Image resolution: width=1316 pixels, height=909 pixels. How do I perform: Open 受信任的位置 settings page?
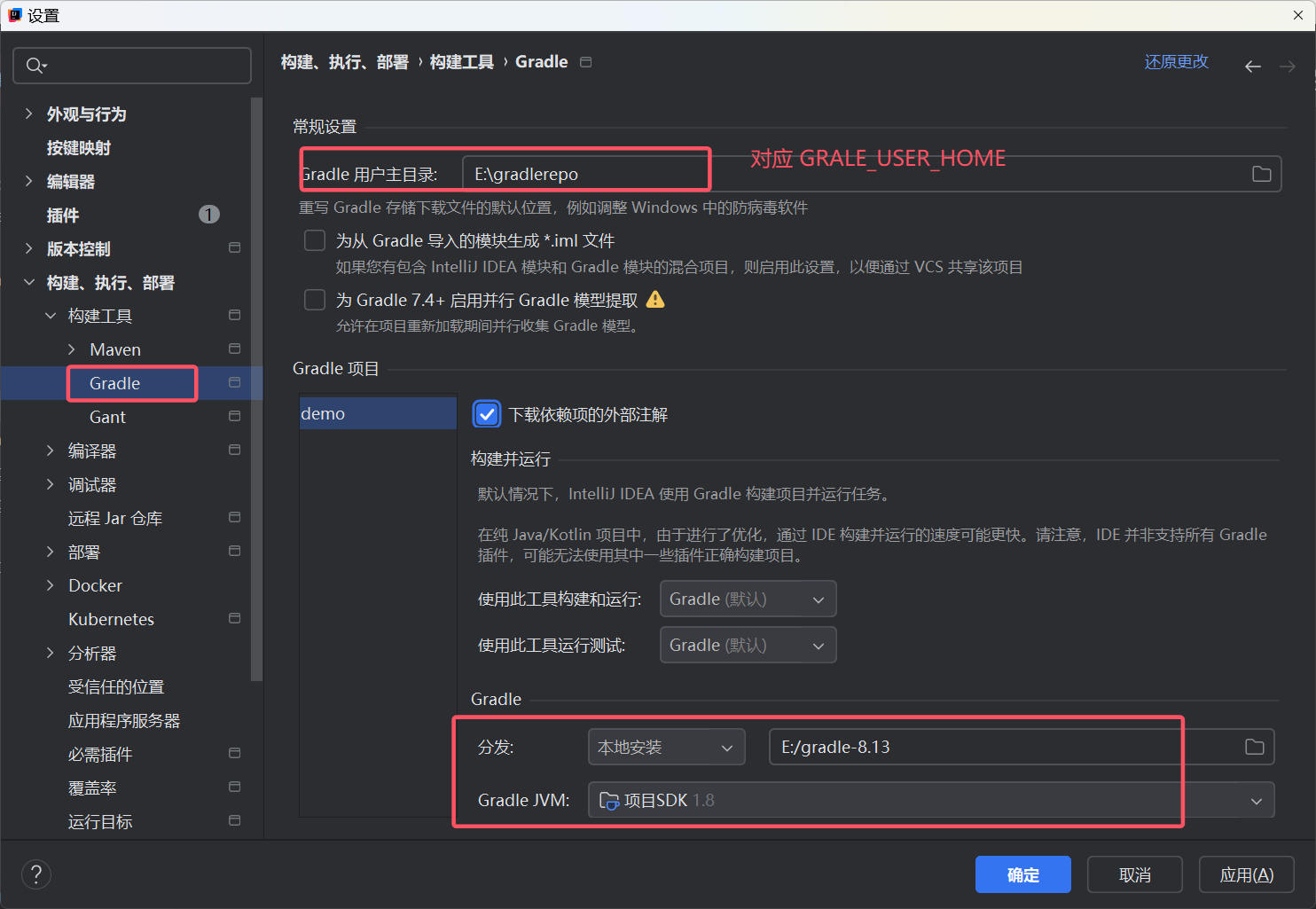point(116,686)
